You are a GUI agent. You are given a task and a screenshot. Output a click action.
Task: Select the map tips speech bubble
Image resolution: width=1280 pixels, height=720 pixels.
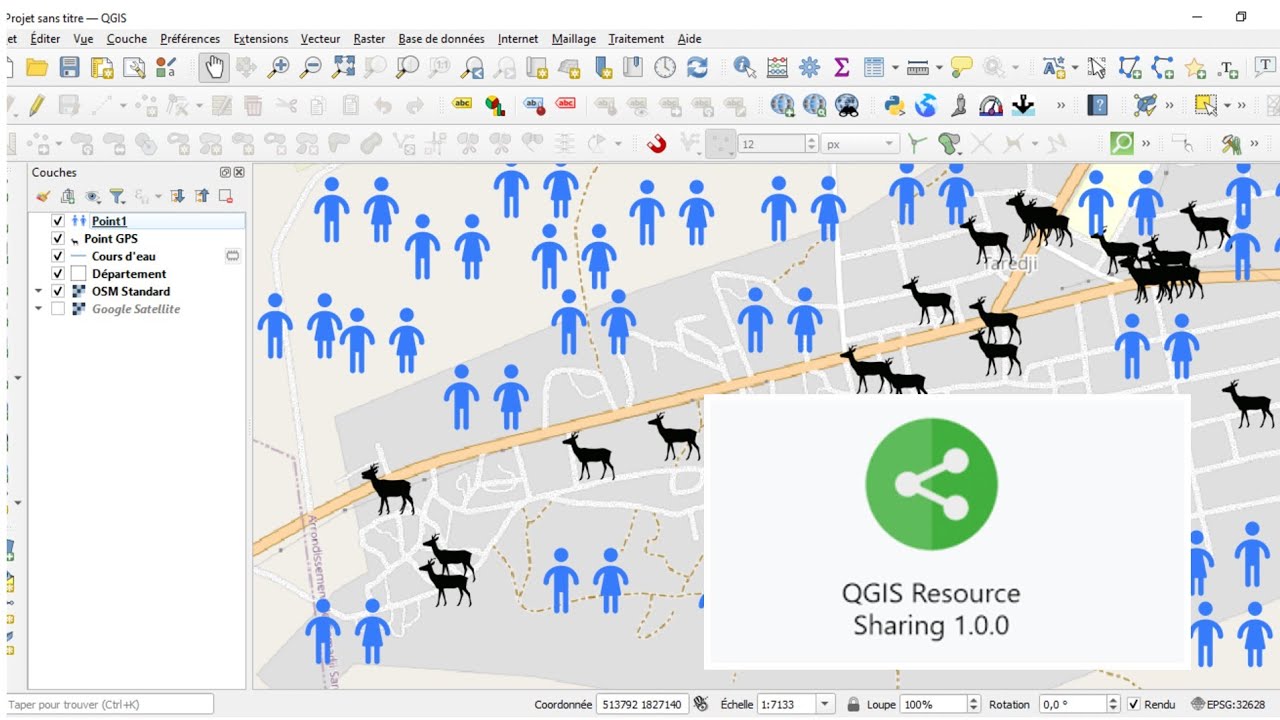961,67
